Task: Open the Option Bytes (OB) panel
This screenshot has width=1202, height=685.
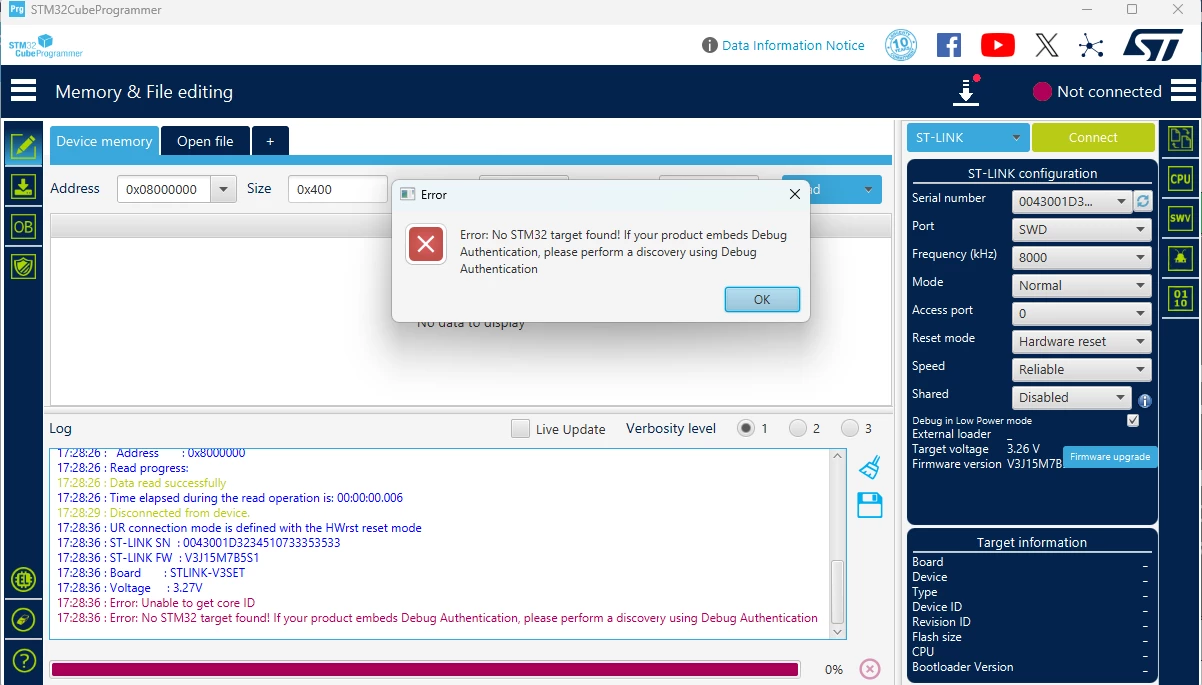Action: coord(23,226)
